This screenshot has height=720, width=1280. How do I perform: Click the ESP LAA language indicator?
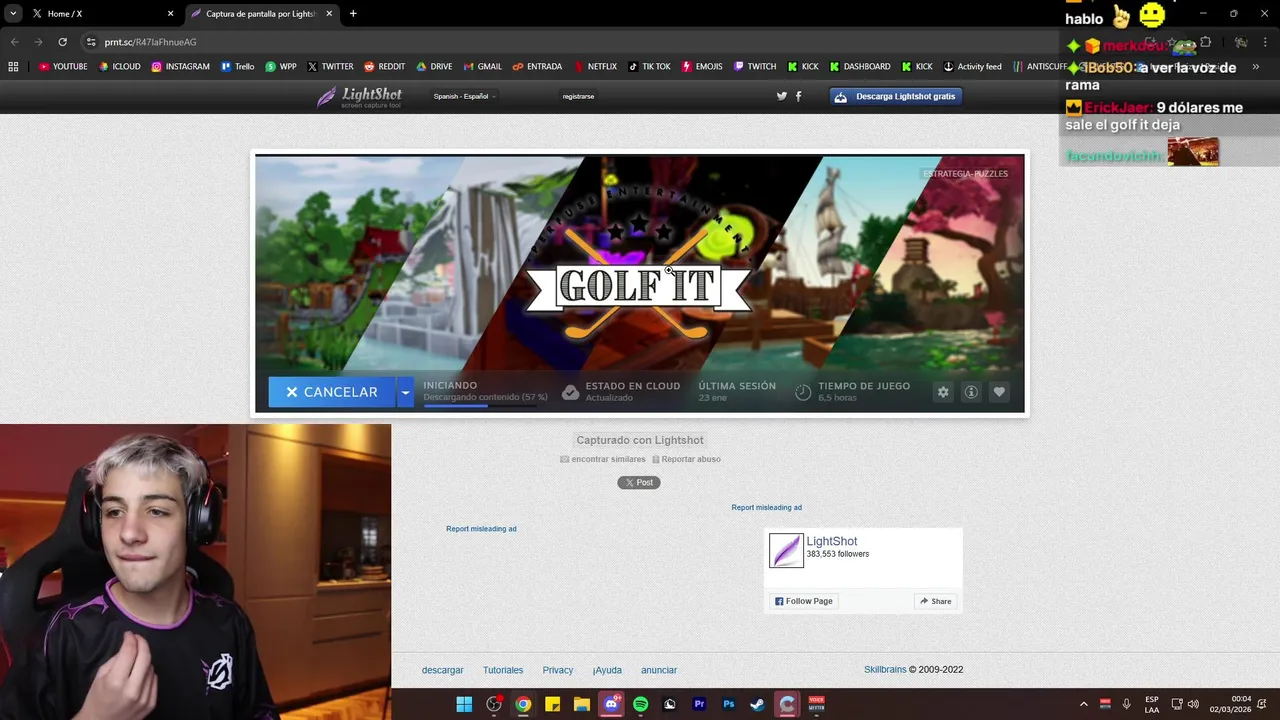[x=1152, y=704]
